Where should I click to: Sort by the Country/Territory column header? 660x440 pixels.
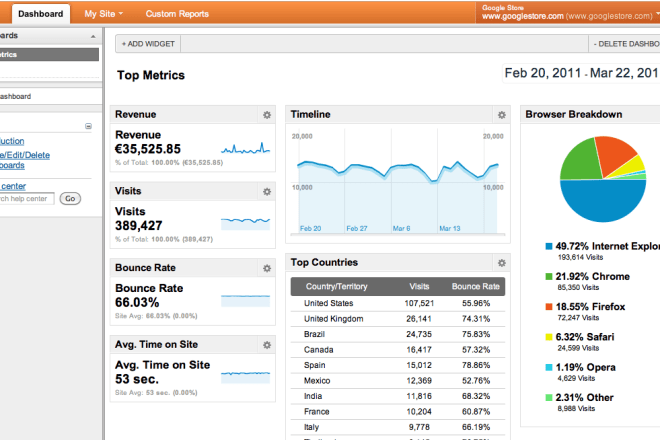click(x=336, y=287)
